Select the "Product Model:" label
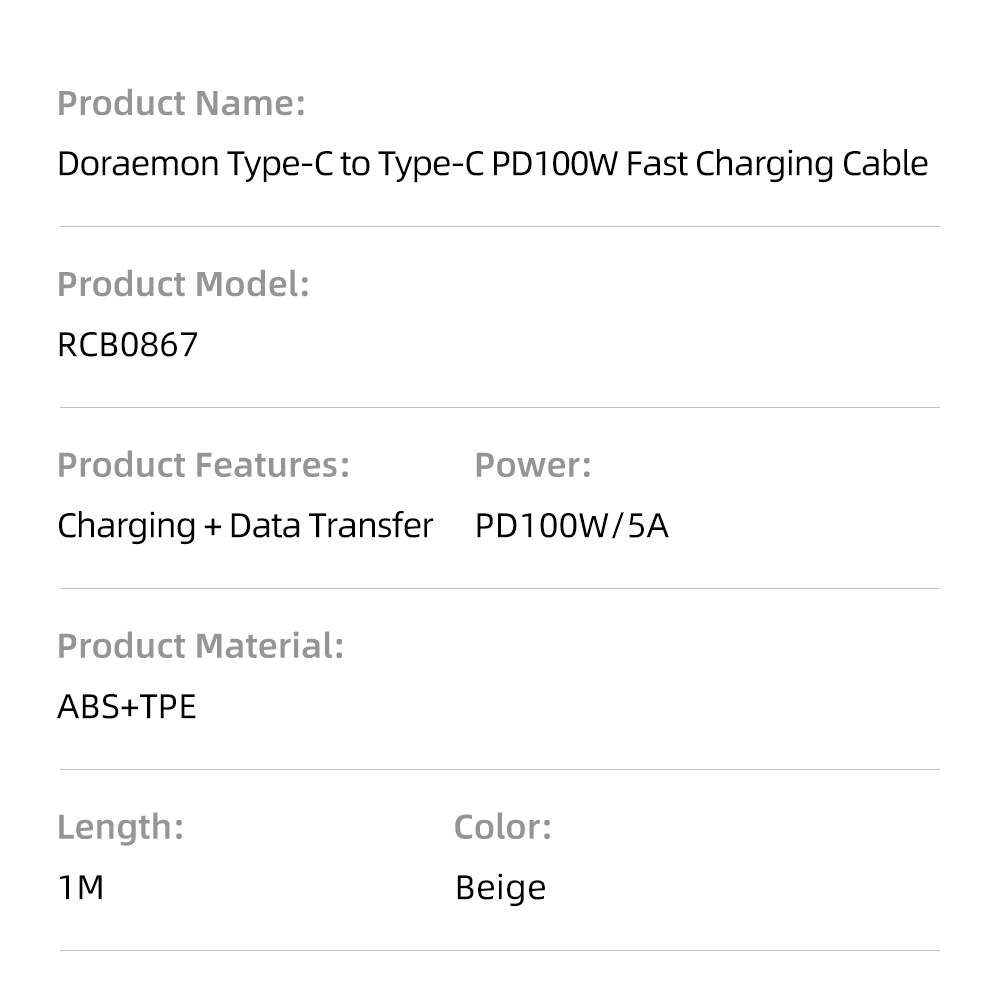 [183, 285]
